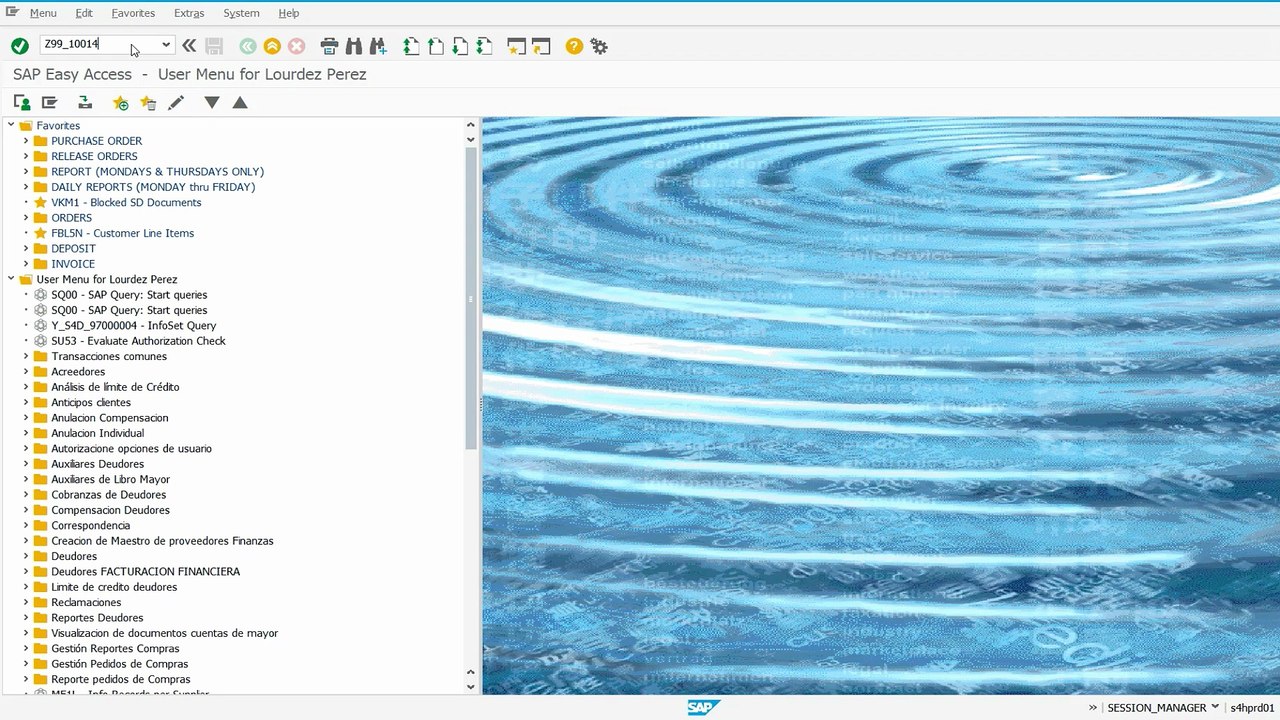Click the tree vertical scrollbar thumb
Image resolution: width=1280 pixels, height=720 pixels.
[471, 298]
